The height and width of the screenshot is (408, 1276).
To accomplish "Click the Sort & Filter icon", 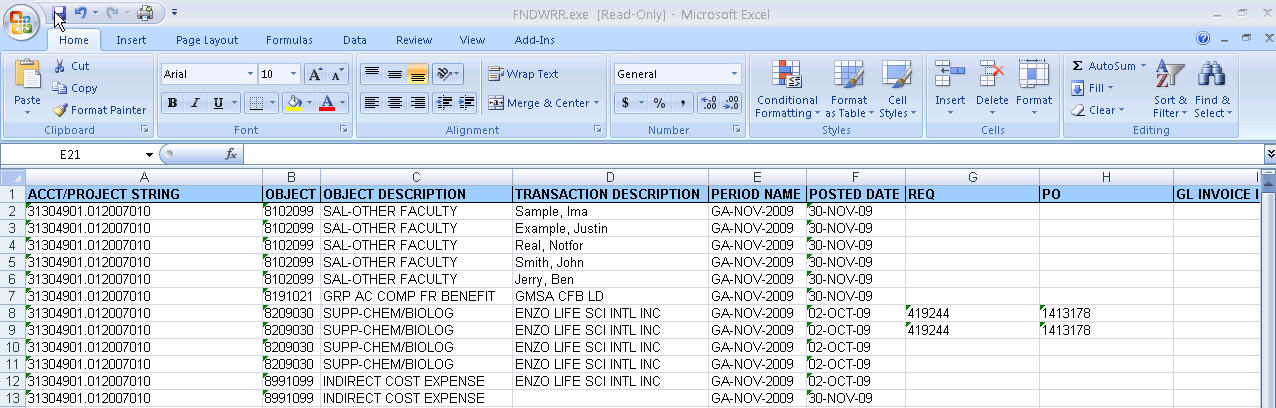I will (1169, 75).
